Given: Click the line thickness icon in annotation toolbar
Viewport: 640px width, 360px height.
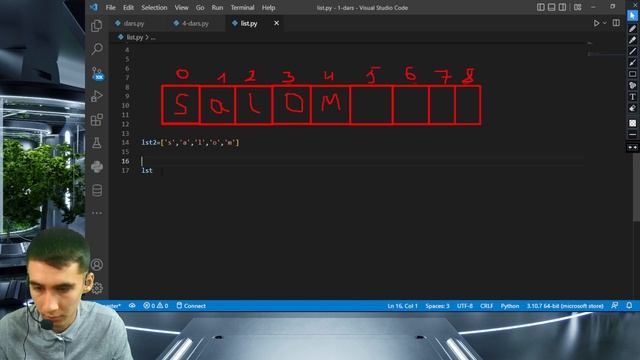Looking at the screenshot, I should pos(632,134).
